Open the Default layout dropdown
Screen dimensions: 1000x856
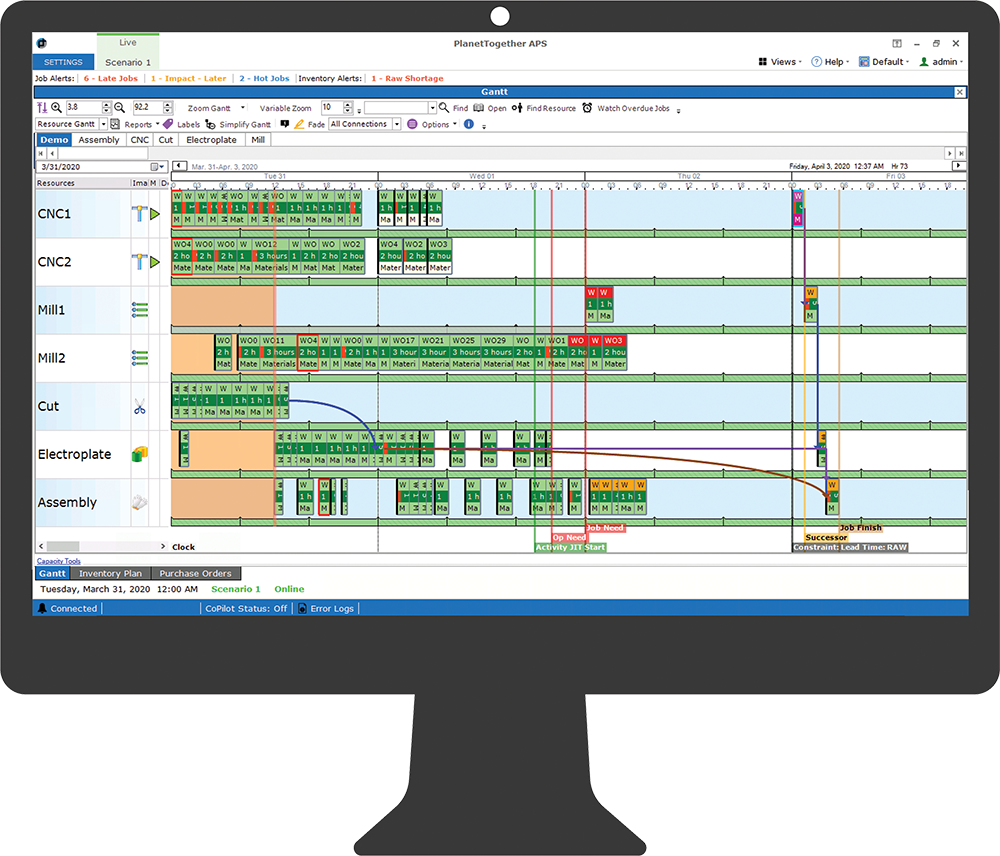pyautogui.click(x=884, y=62)
